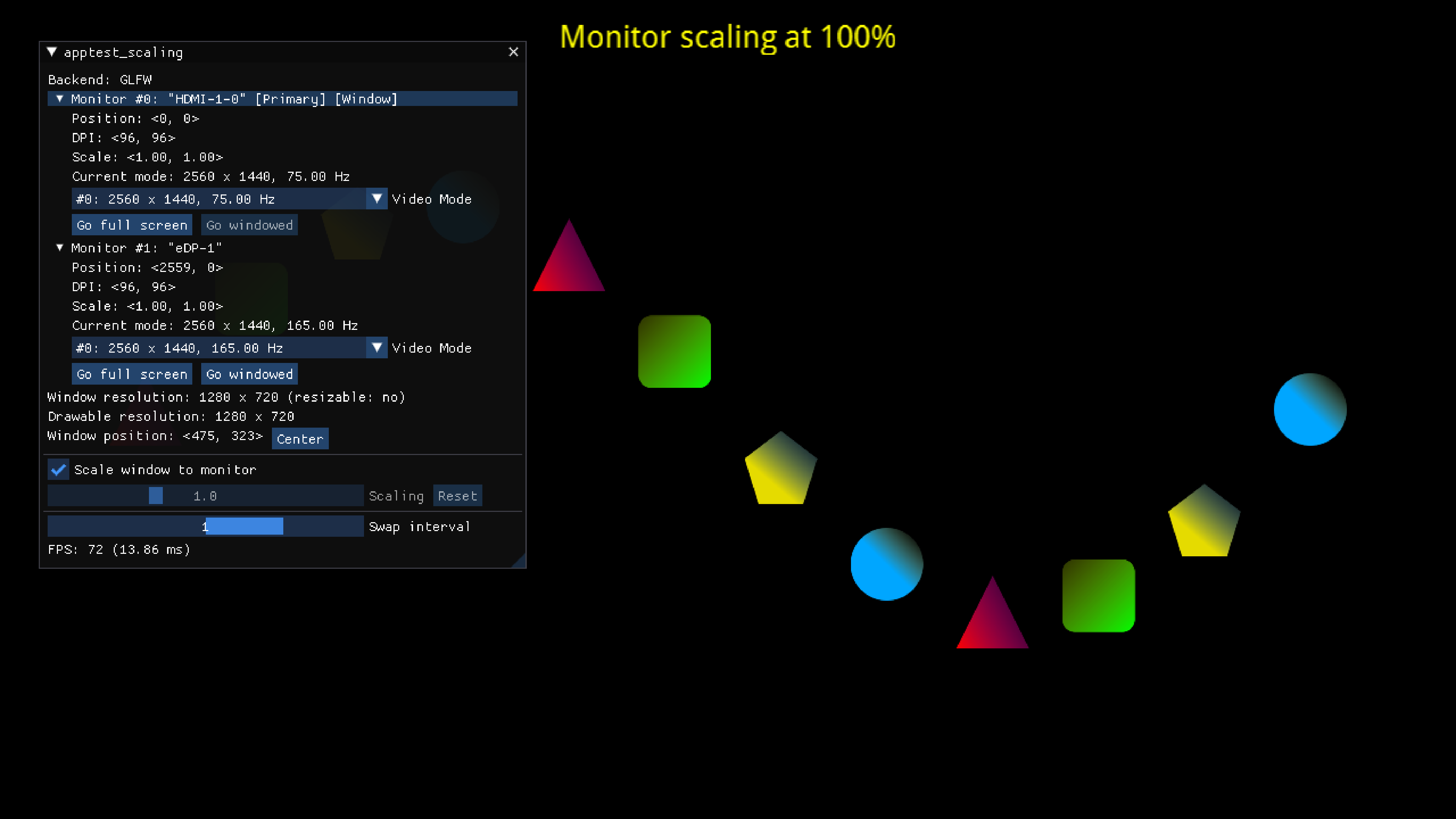
Task: Click Go windowed under Monitor #0
Action: coord(249,225)
